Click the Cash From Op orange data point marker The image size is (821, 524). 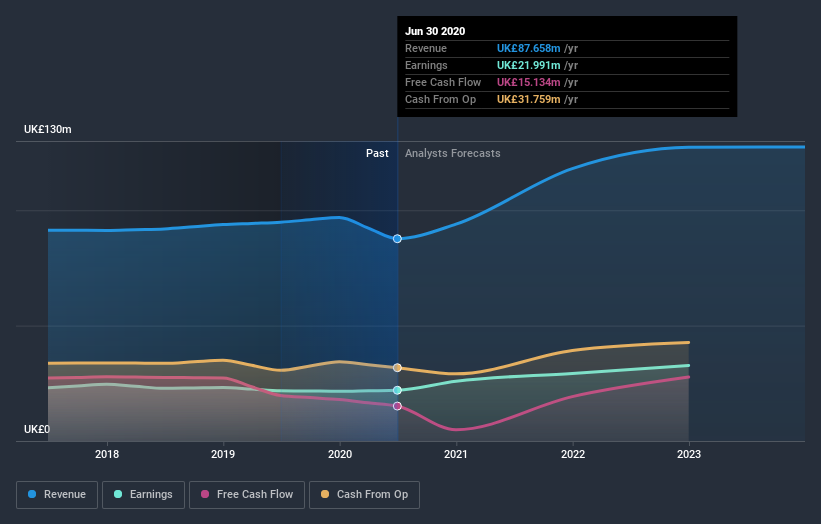pyautogui.click(x=397, y=368)
